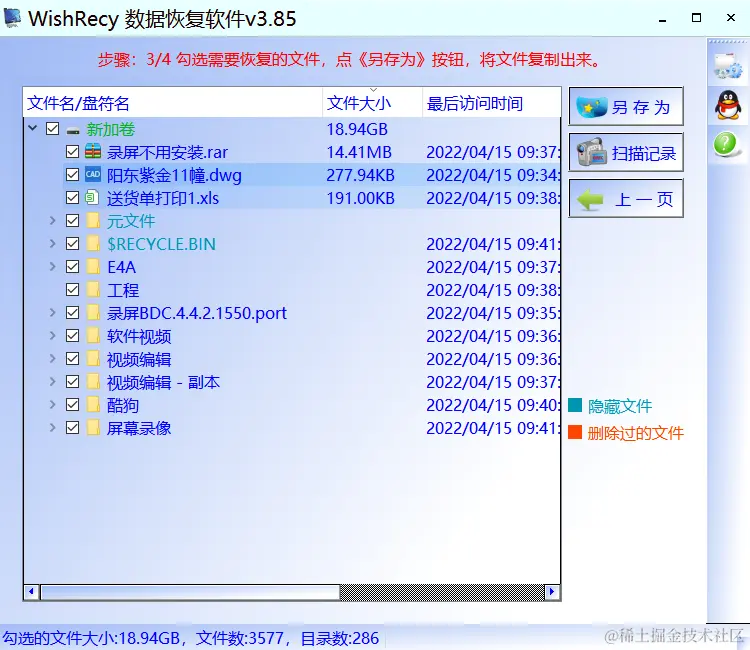Image resolution: width=750 pixels, height=650 pixels.
Task: Click the WinRAR icon of 录屏不用安装.rar
Action: [x=93, y=152]
